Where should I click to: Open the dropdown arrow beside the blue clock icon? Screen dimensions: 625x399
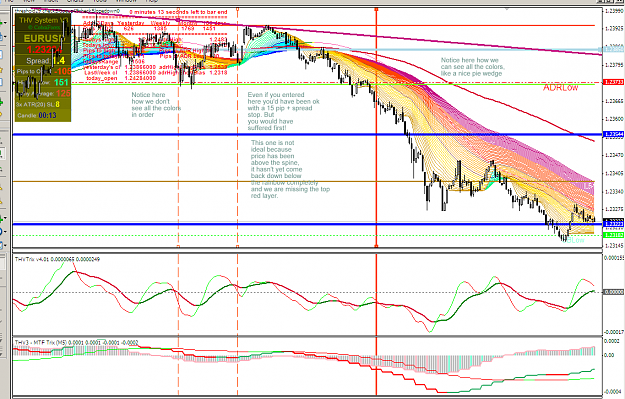point(5,232)
